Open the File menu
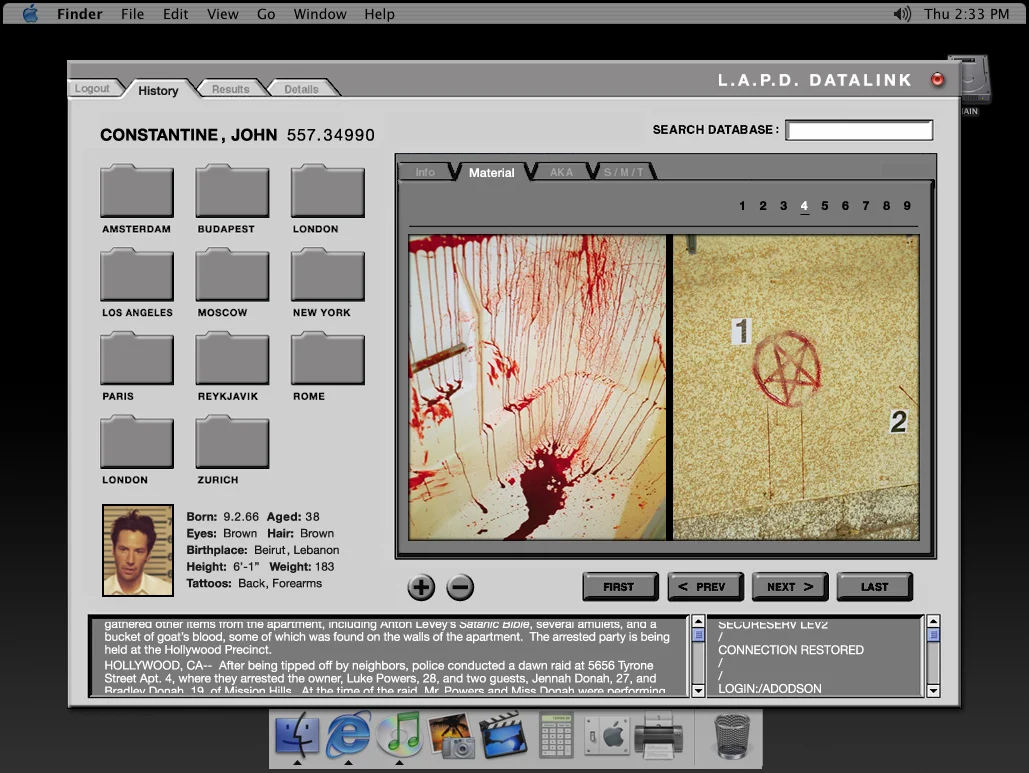Viewport: 1029px width, 773px height. pos(132,14)
